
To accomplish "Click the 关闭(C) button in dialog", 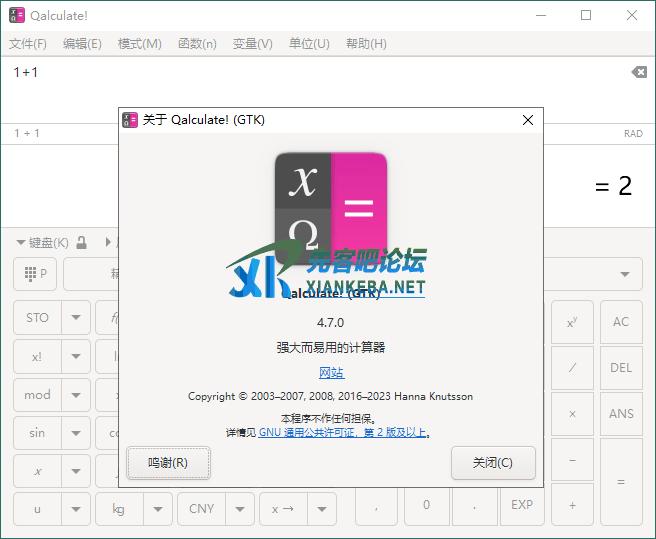I will coord(492,463).
